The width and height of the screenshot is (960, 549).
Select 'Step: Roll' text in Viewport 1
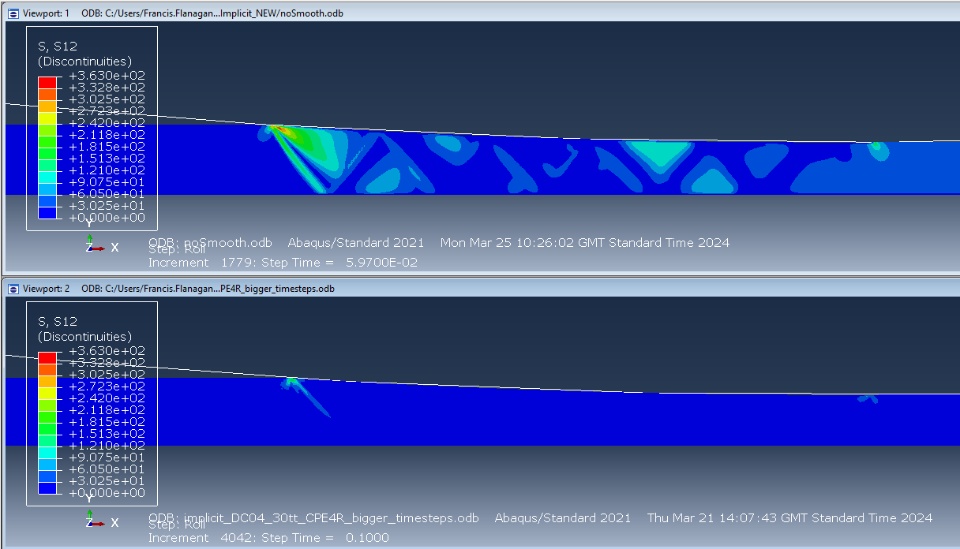[x=177, y=250]
